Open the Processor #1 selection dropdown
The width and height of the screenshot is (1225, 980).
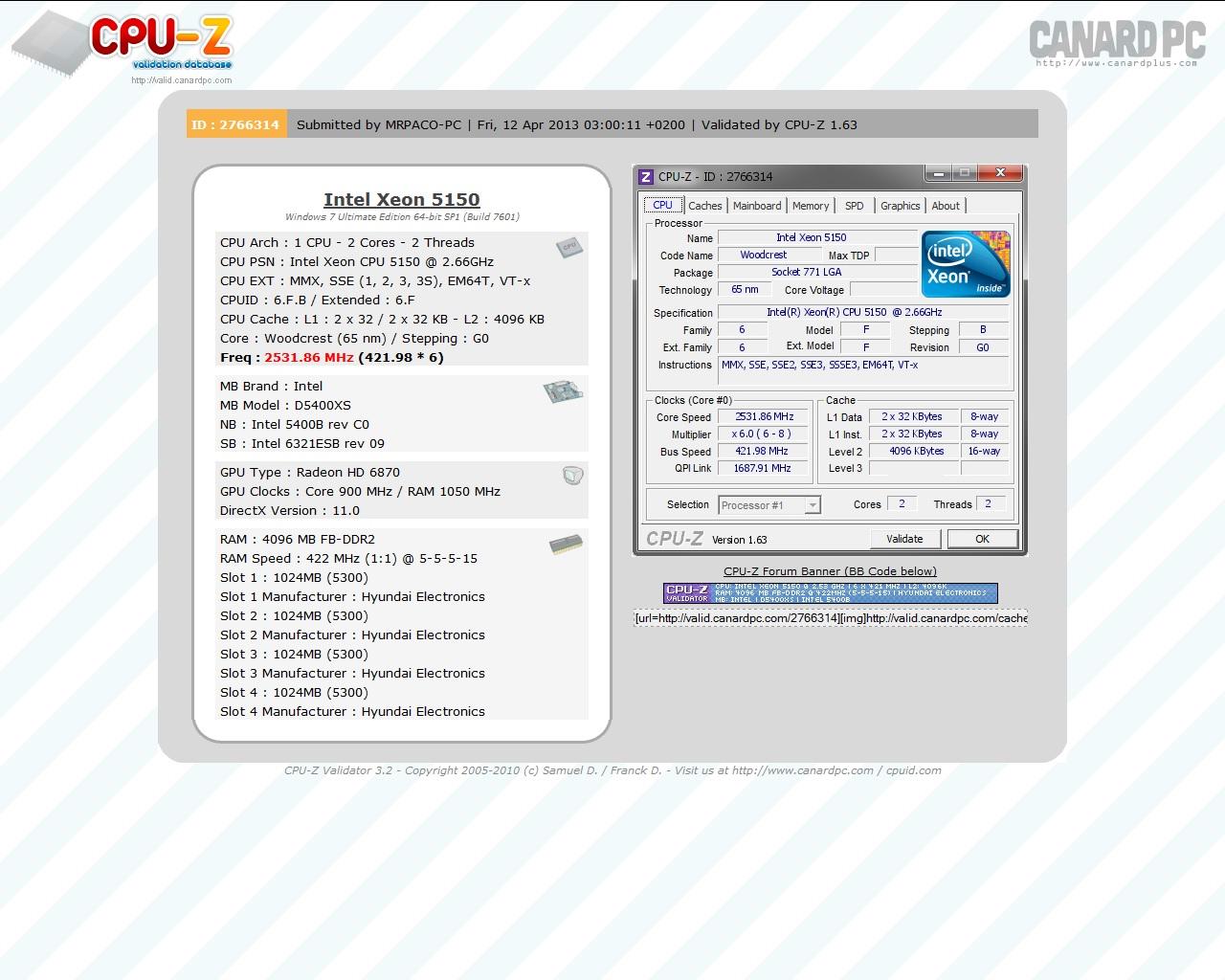click(x=769, y=505)
